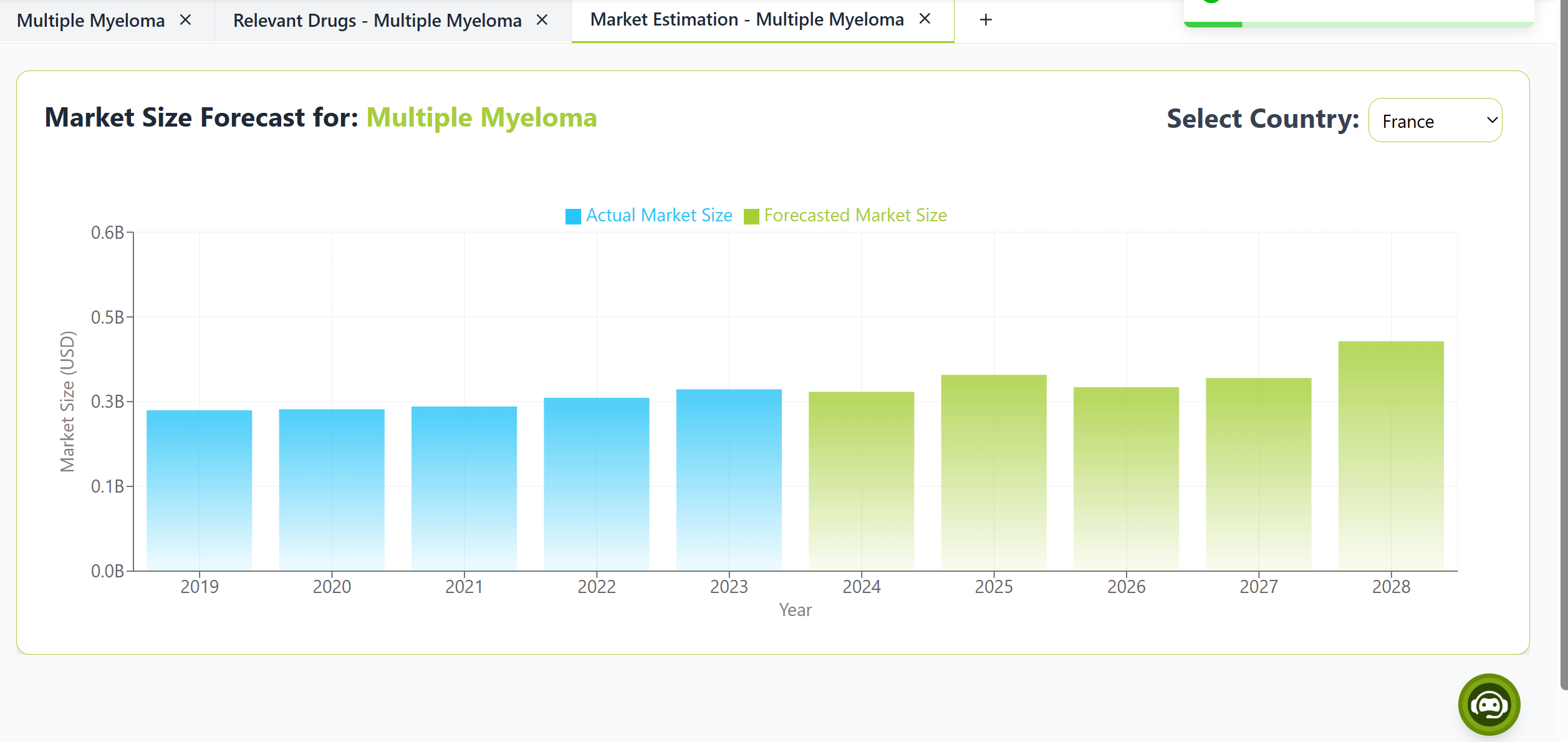Close the Relevant Drugs tab
Viewport: 1568px width, 742px height.
[x=542, y=20]
